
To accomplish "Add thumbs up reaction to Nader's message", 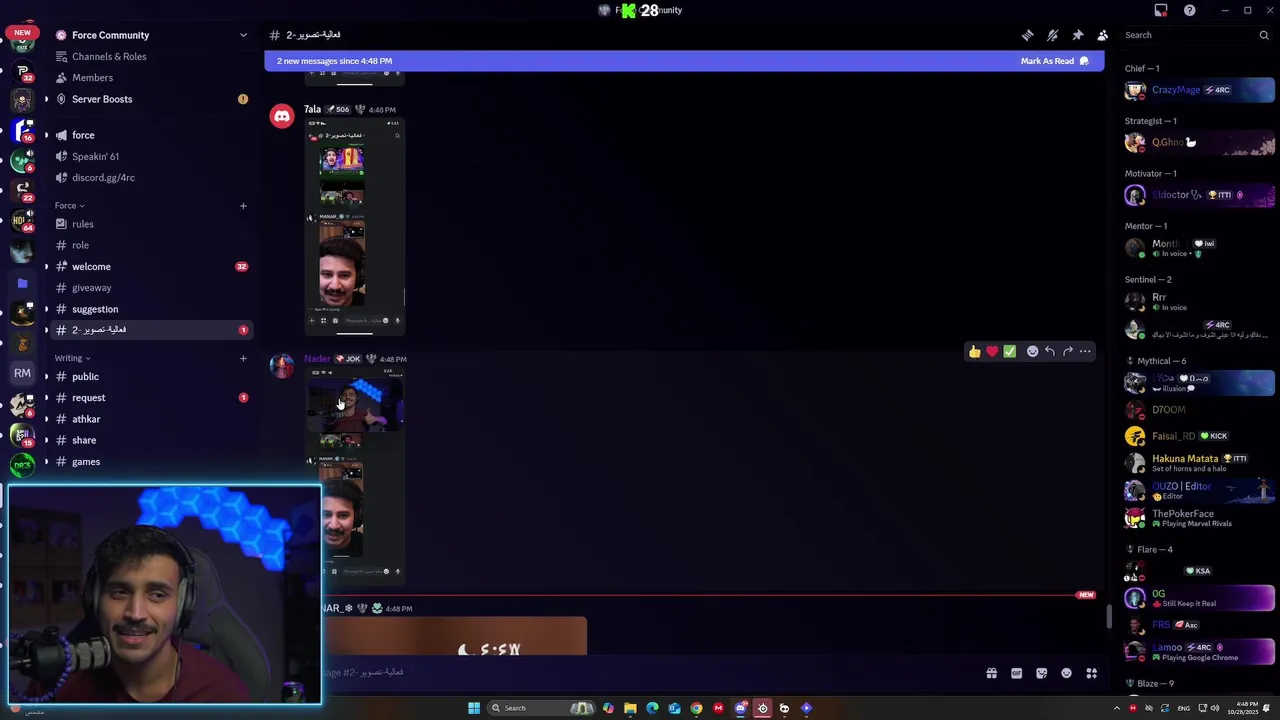I will tap(974, 351).
